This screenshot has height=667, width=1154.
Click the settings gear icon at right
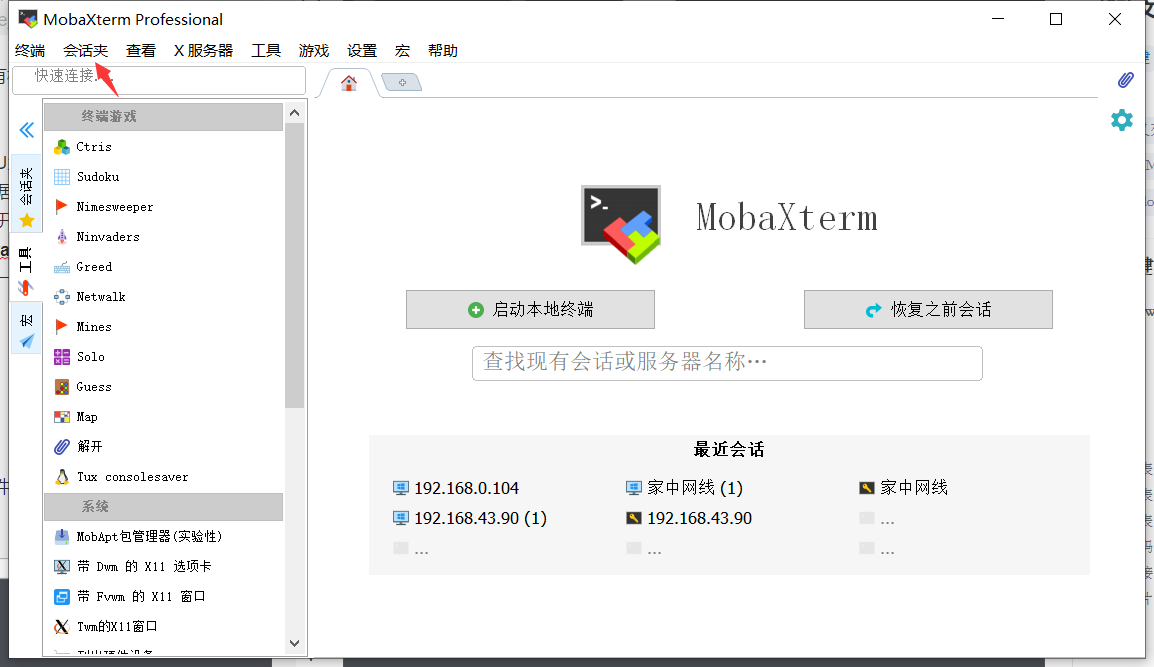coord(1122,120)
